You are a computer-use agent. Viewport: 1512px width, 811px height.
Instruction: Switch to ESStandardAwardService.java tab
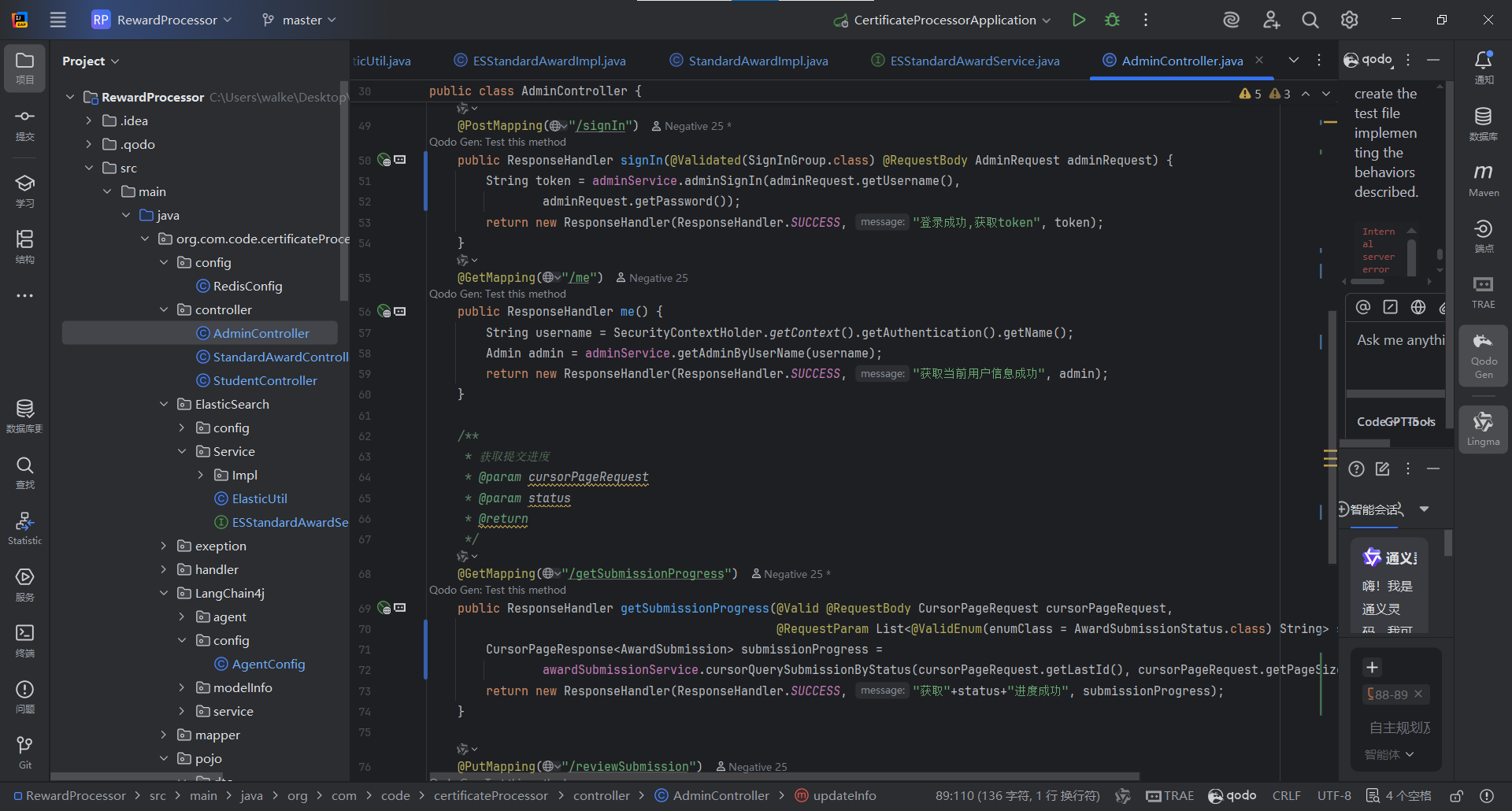(965, 61)
